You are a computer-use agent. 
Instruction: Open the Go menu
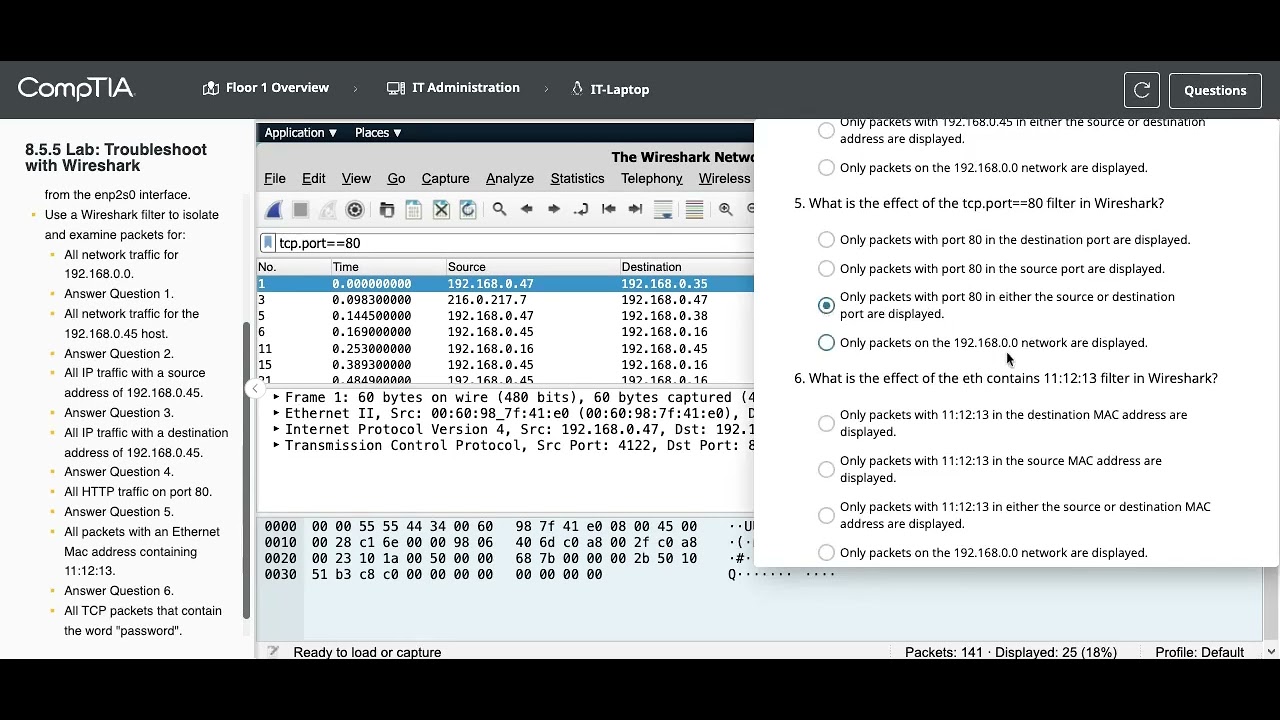point(396,179)
